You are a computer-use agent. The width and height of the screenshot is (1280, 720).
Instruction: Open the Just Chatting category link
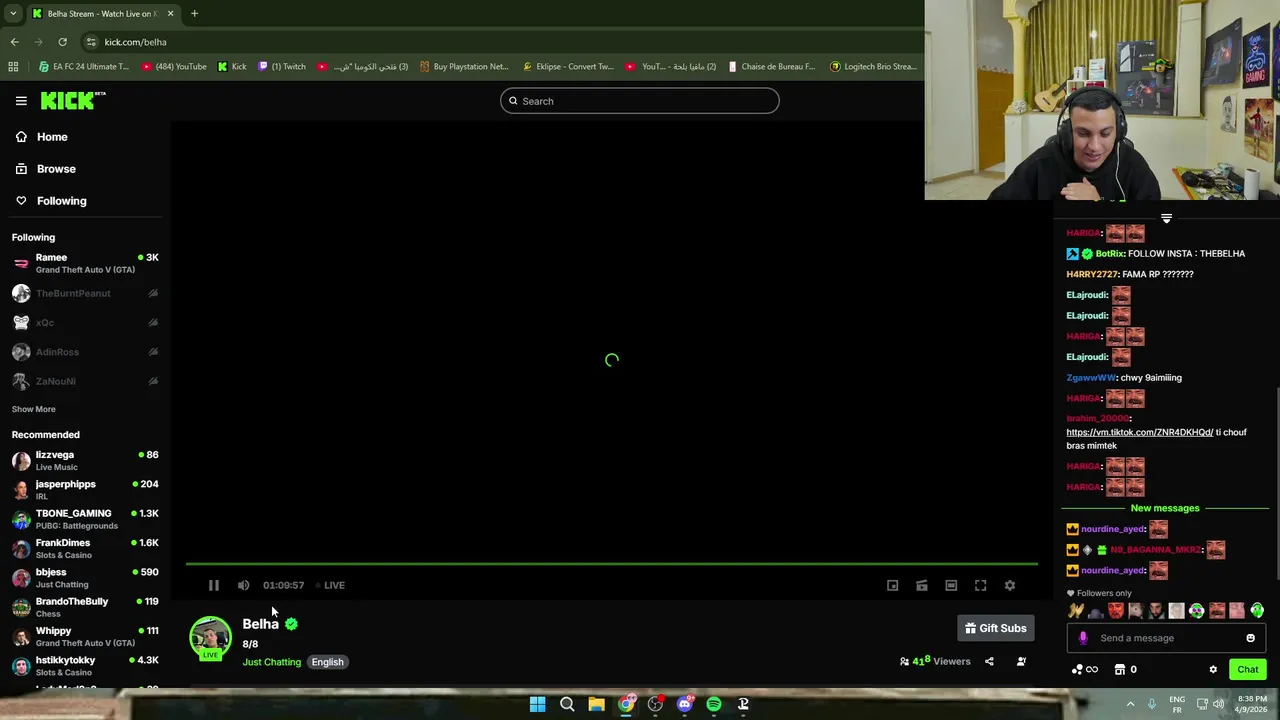click(x=271, y=662)
